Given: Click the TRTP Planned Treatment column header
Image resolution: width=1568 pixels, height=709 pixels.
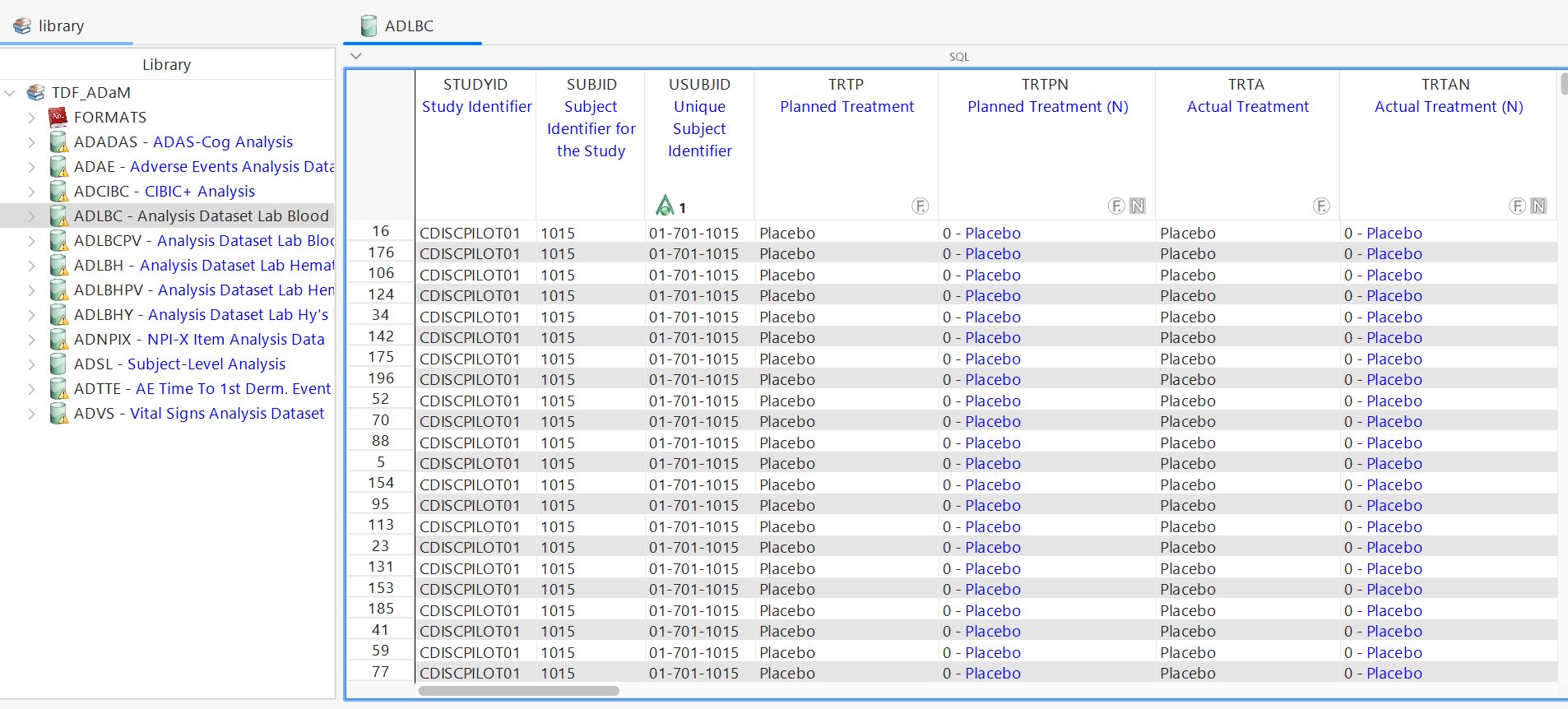Looking at the screenshot, I should 847,144.
